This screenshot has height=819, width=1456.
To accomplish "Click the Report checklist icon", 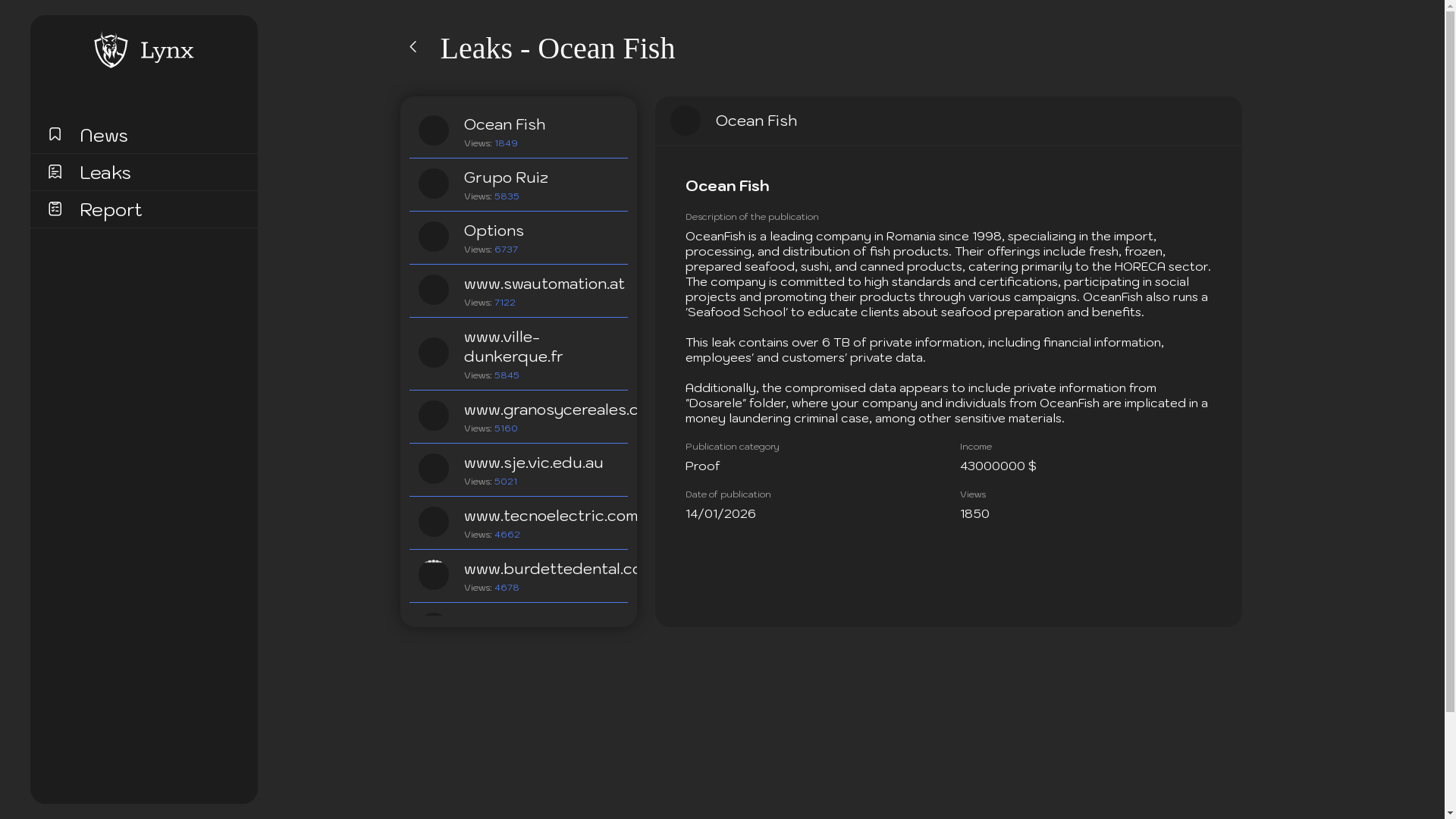I will (x=55, y=209).
